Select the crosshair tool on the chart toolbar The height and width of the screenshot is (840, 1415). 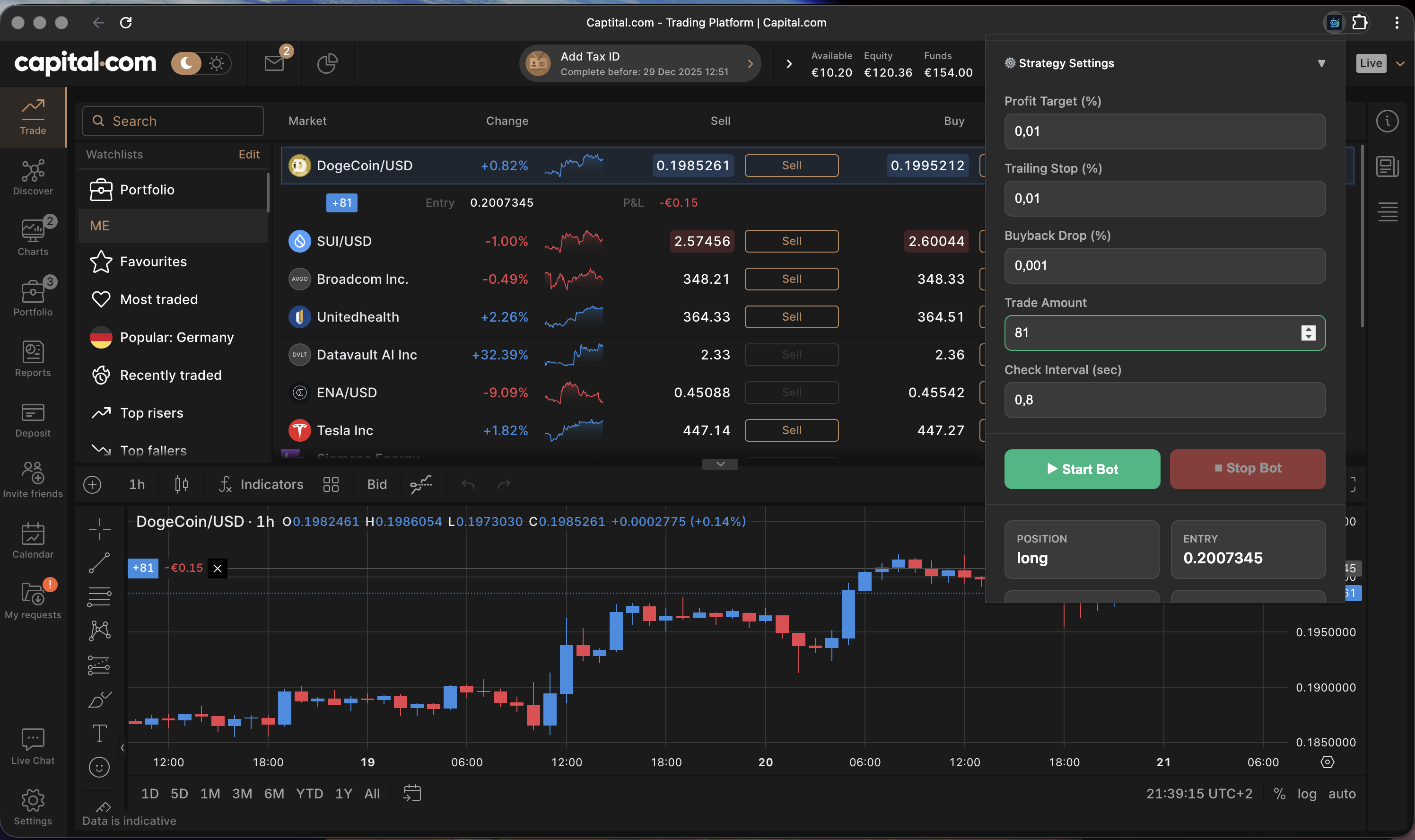pyautogui.click(x=100, y=528)
